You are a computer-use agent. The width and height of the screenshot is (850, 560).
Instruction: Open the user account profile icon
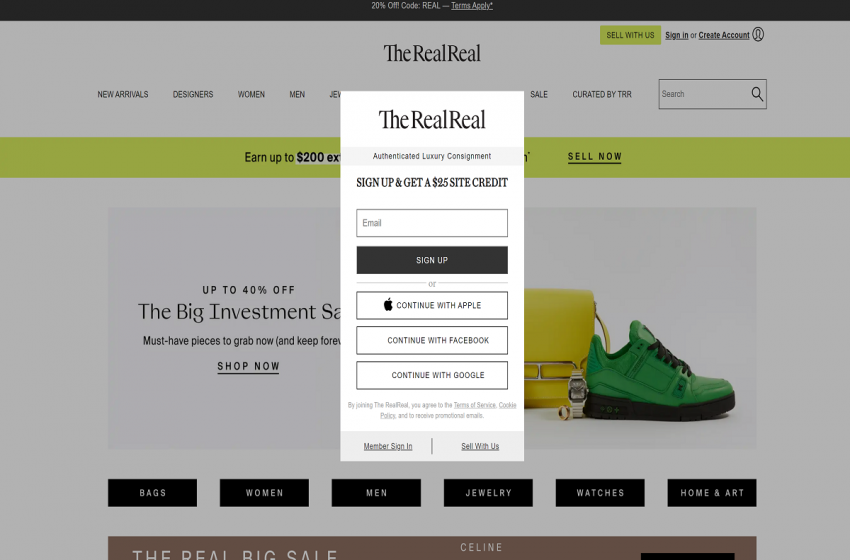758,35
